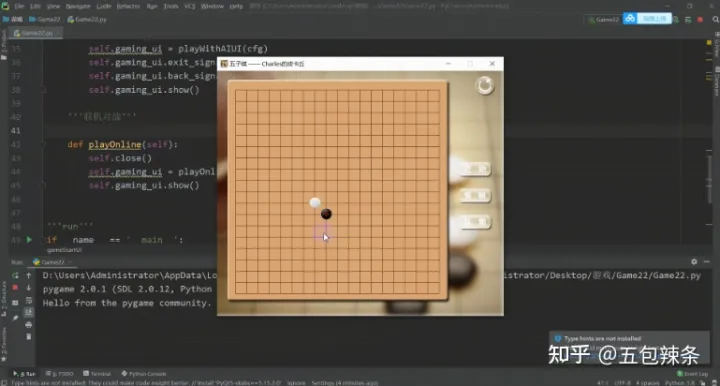Open the Window menu
This screenshot has width=720, height=386.
coord(212,6)
